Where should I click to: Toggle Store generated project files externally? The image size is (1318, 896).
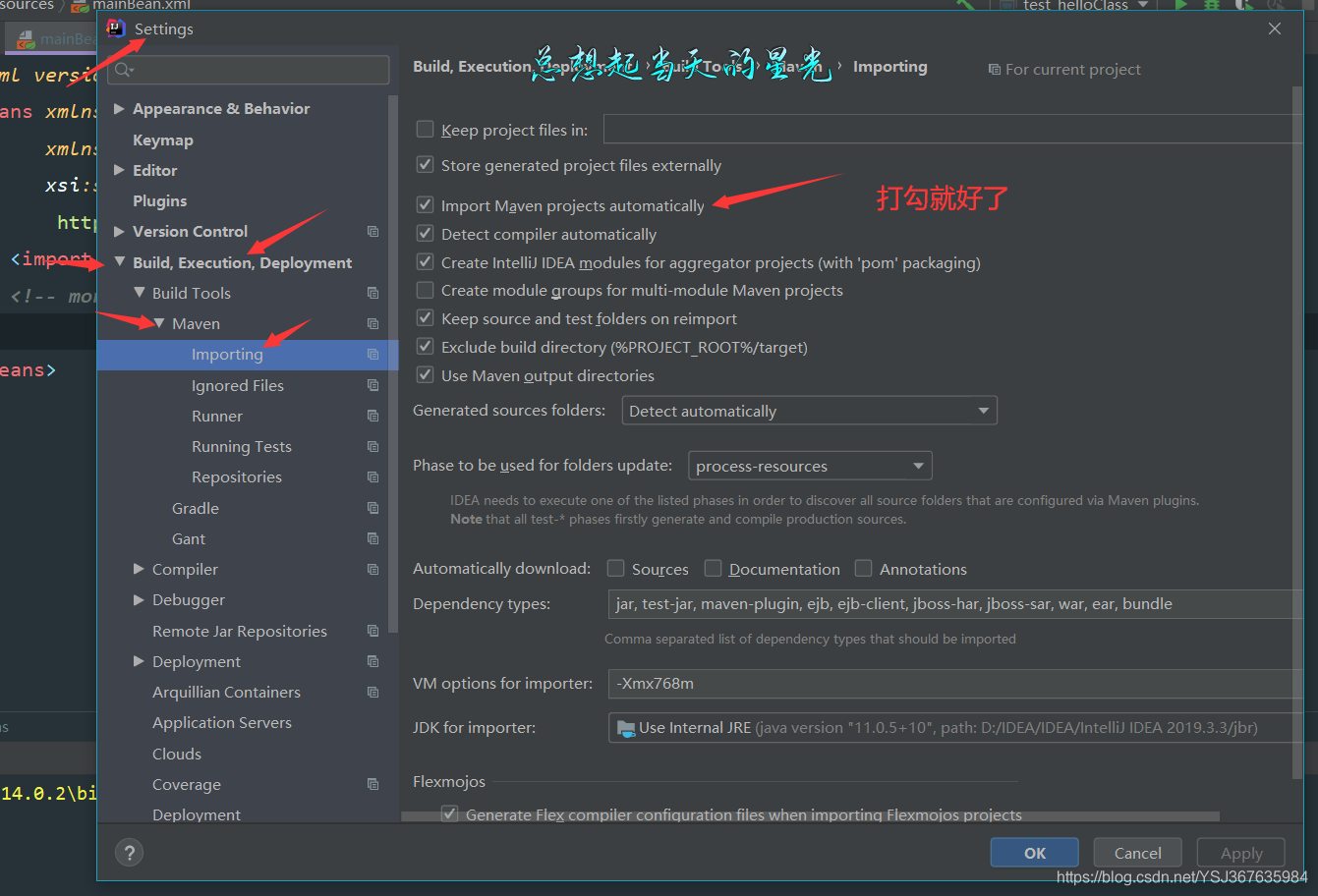[x=425, y=164]
